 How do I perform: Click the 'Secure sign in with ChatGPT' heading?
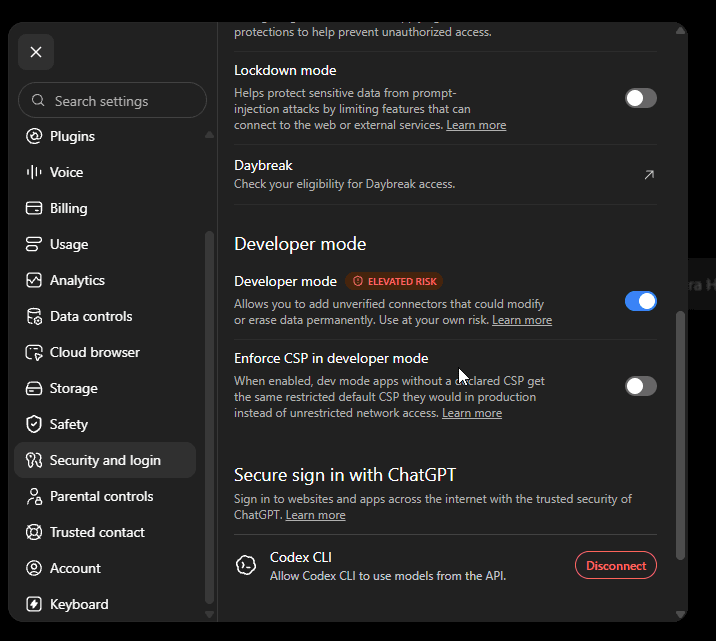pos(345,475)
